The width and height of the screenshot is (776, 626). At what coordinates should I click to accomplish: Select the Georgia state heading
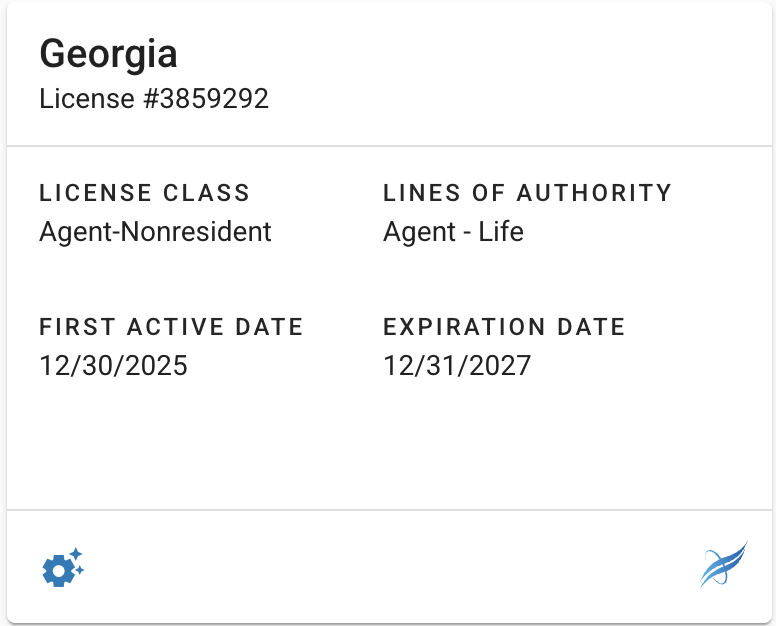108,54
